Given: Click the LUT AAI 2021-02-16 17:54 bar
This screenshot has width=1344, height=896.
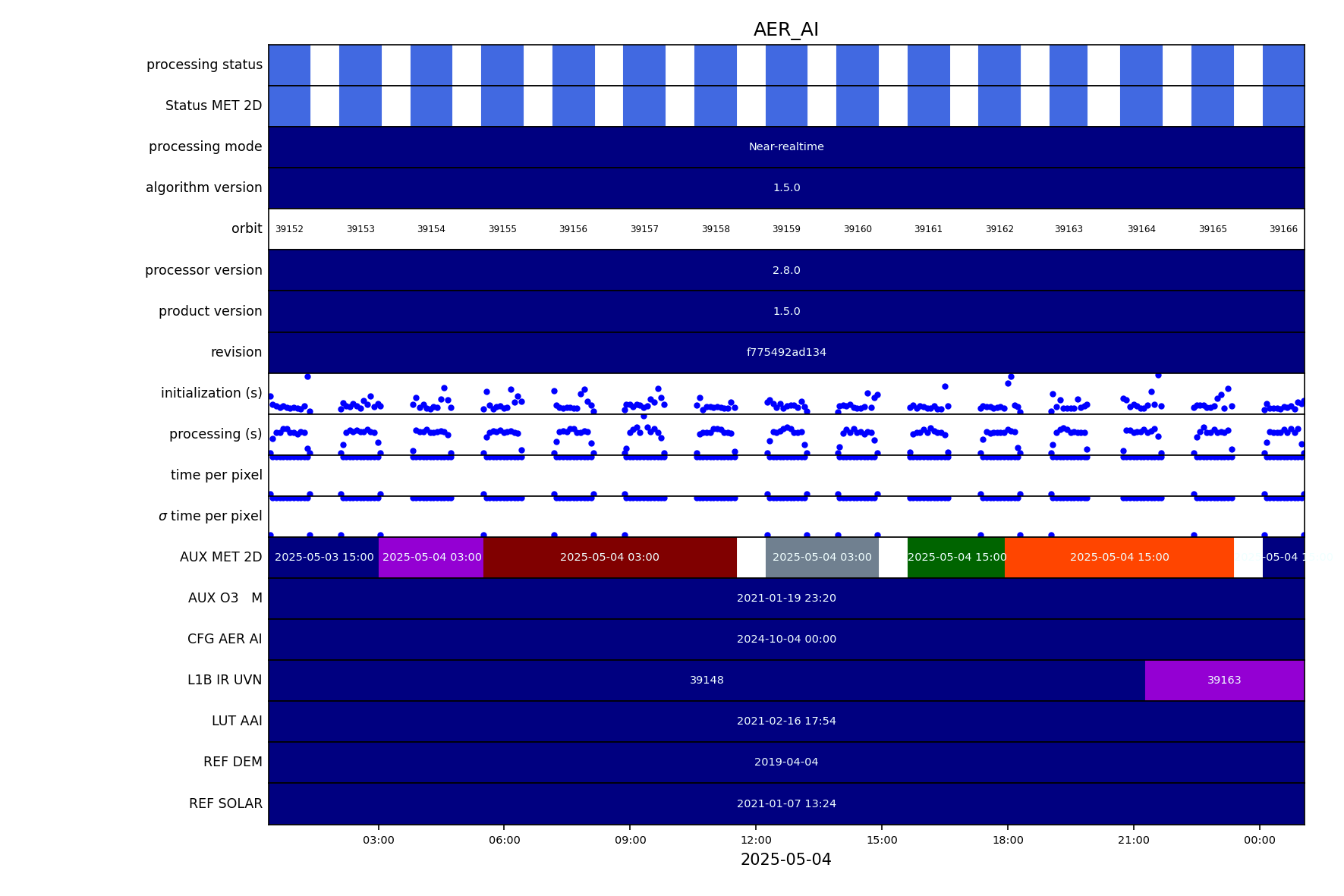Looking at the screenshot, I should pyautogui.click(x=786, y=722).
